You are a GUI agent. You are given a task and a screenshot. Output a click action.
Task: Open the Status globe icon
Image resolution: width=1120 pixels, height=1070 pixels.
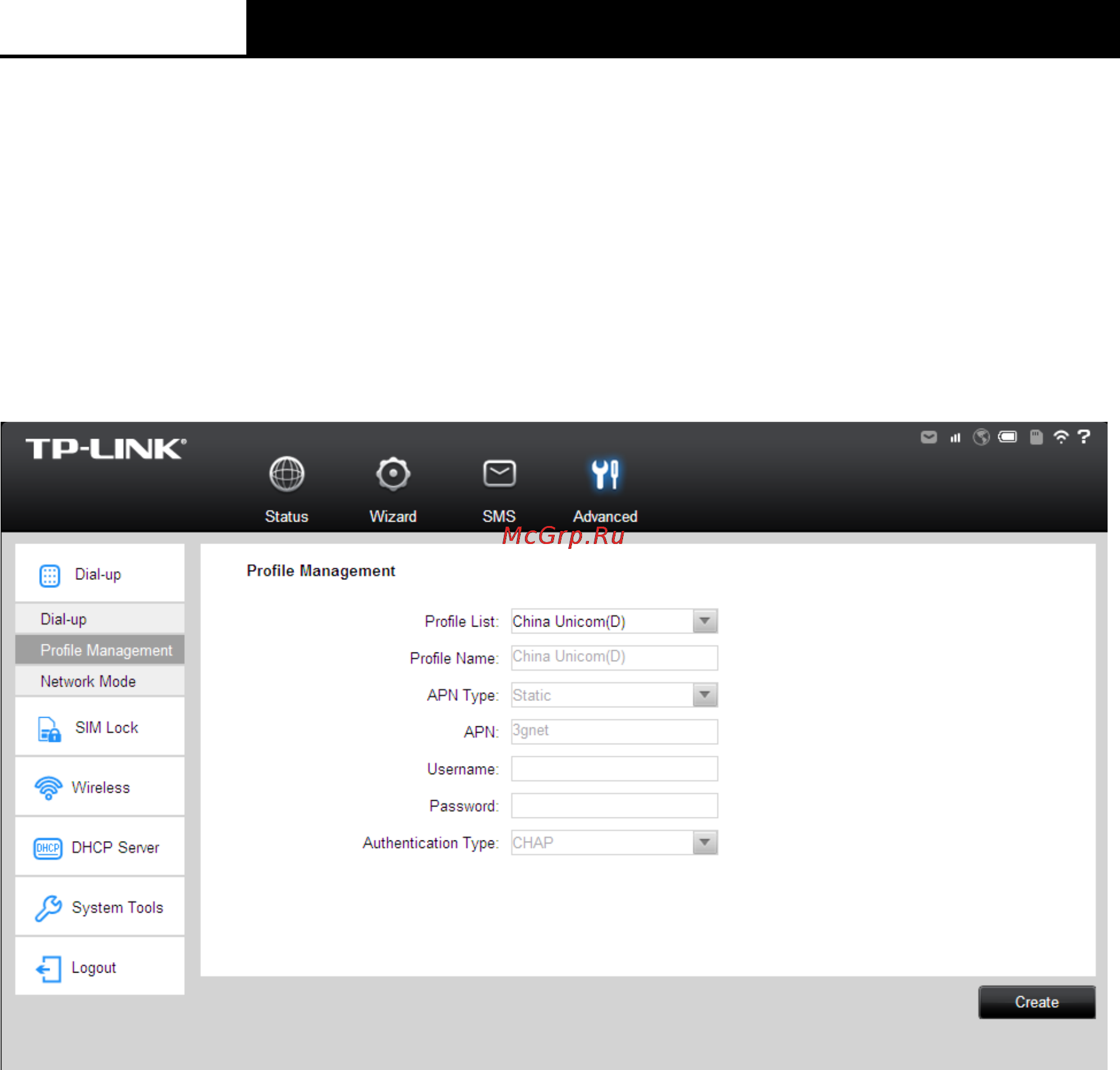tap(287, 475)
